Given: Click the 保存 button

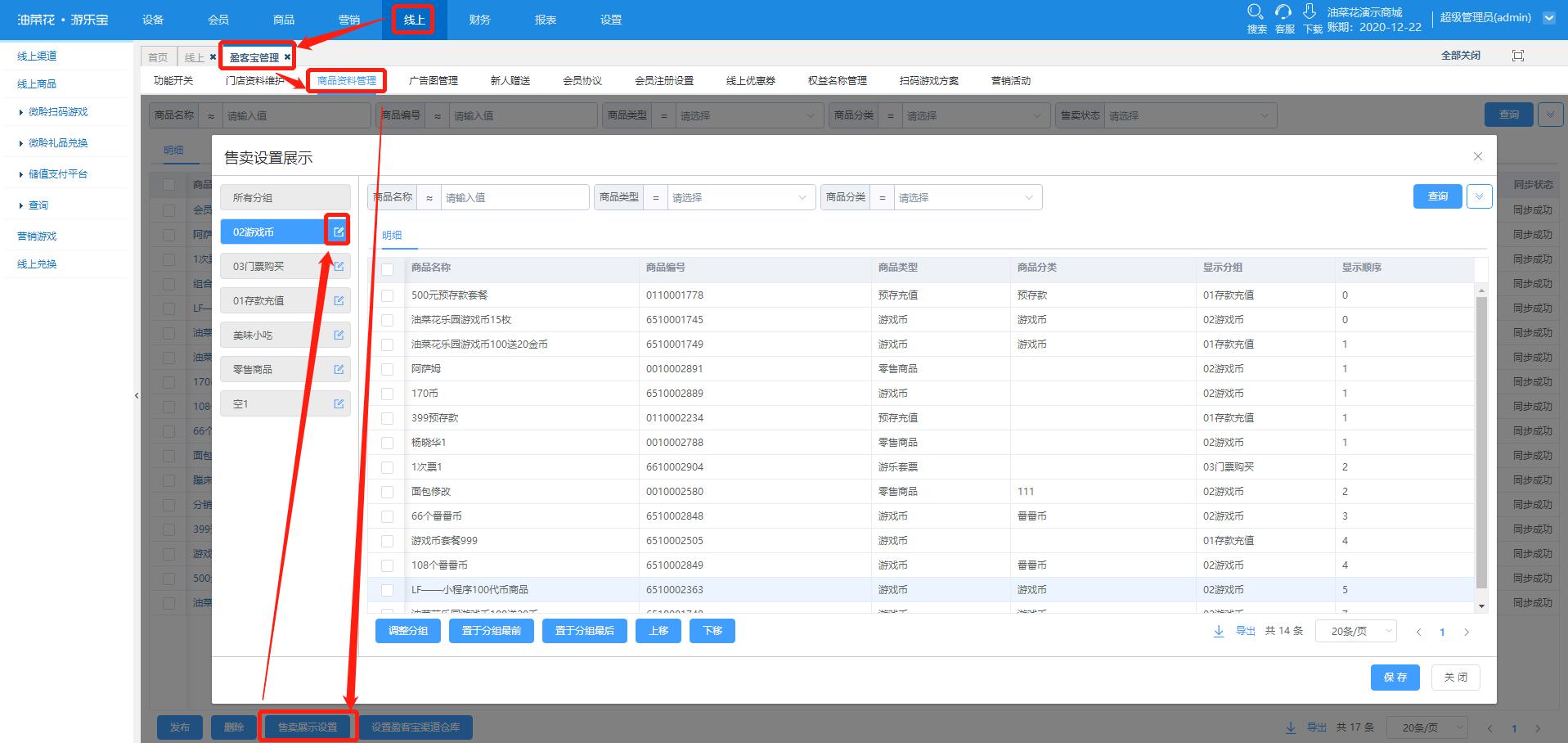Looking at the screenshot, I should point(1395,678).
